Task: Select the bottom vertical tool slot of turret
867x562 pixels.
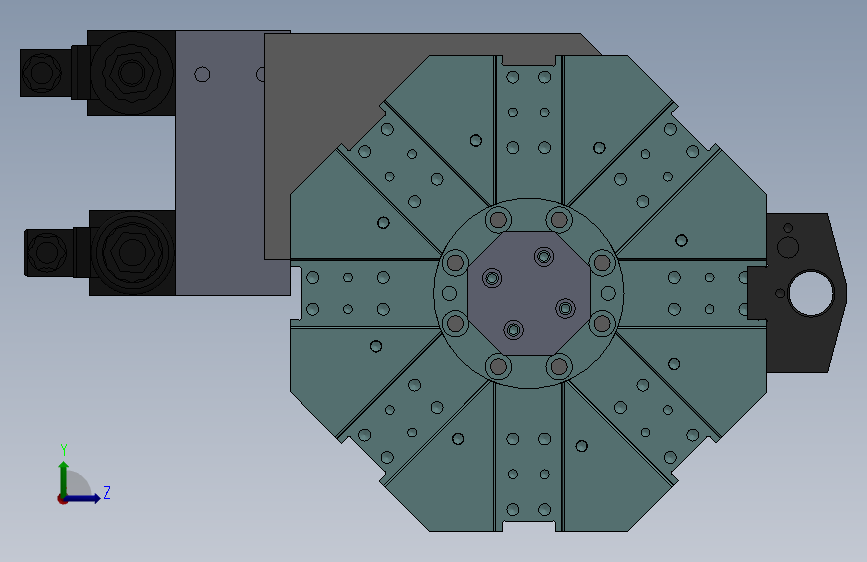Action: tap(529, 456)
